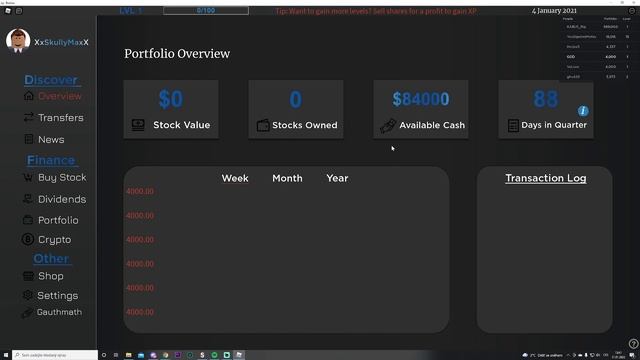Viewport: 640px width, 360px height.
Task: Click the help question mark at bottom right
Action: pyautogui.click(x=633, y=344)
